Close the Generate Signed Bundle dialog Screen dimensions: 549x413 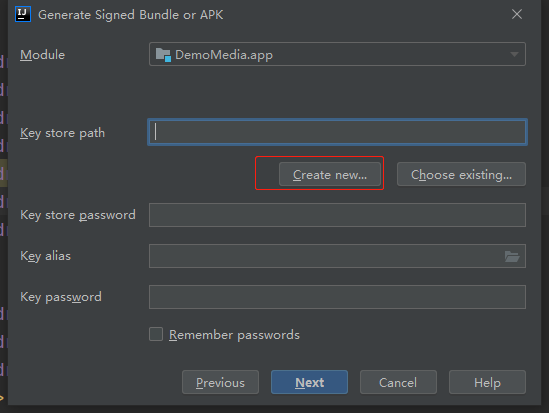pyautogui.click(x=517, y=14)
